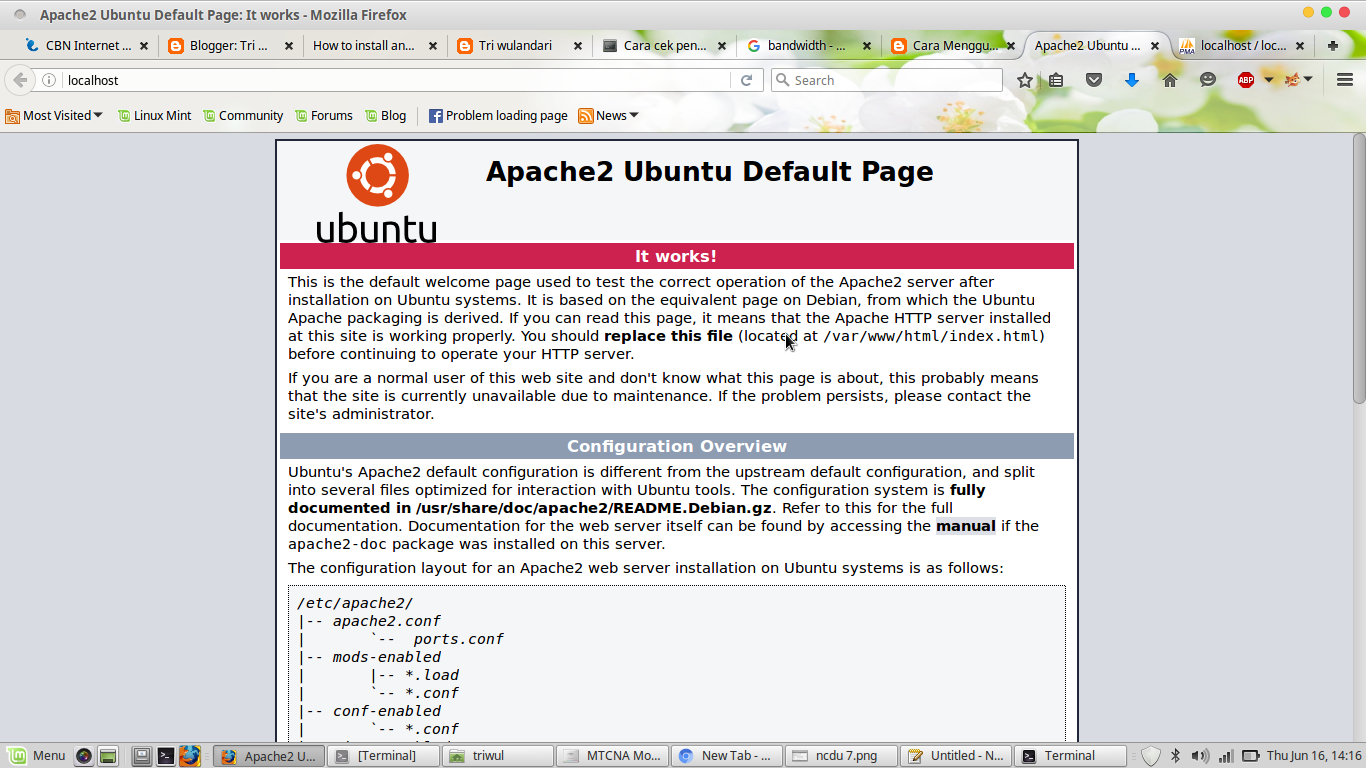The image size is (1366, 768).
Task: Click the Greasemonkey monkey icon
Action: [1293, 80]
